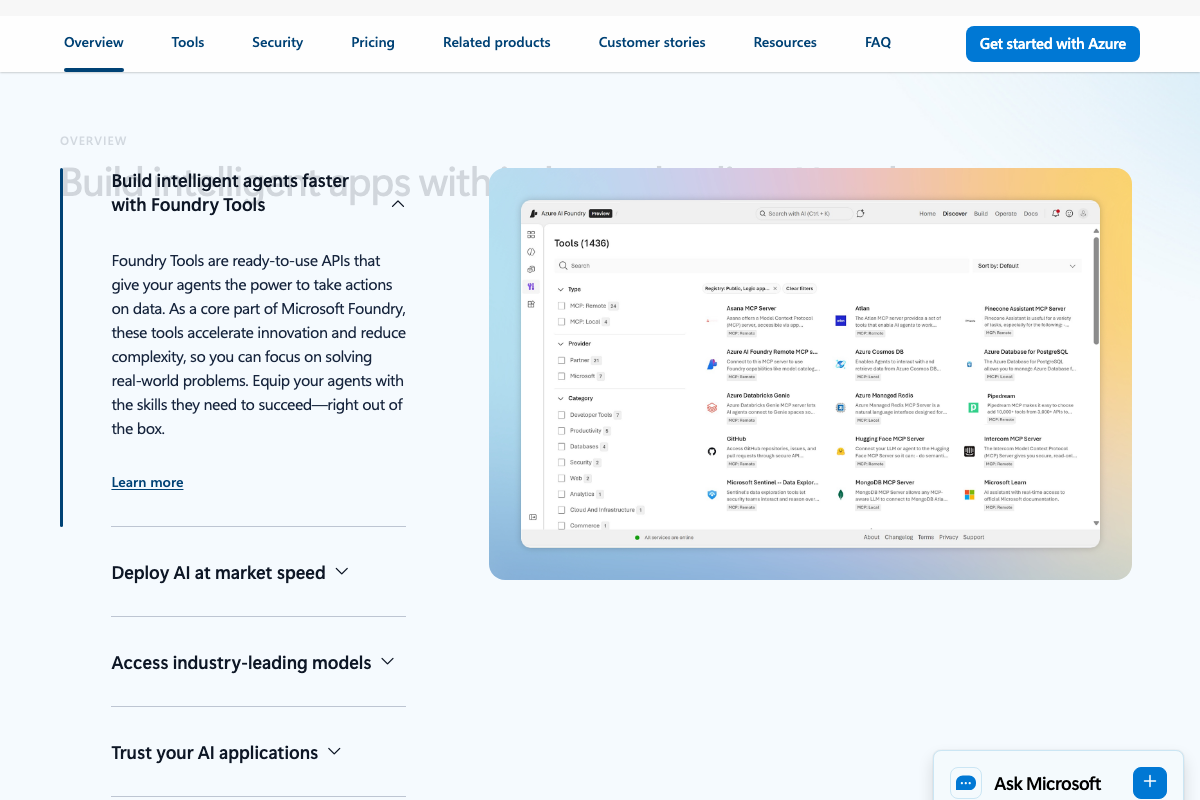
Task: Click the Tools search input field
Action: [x=760, y=266]
